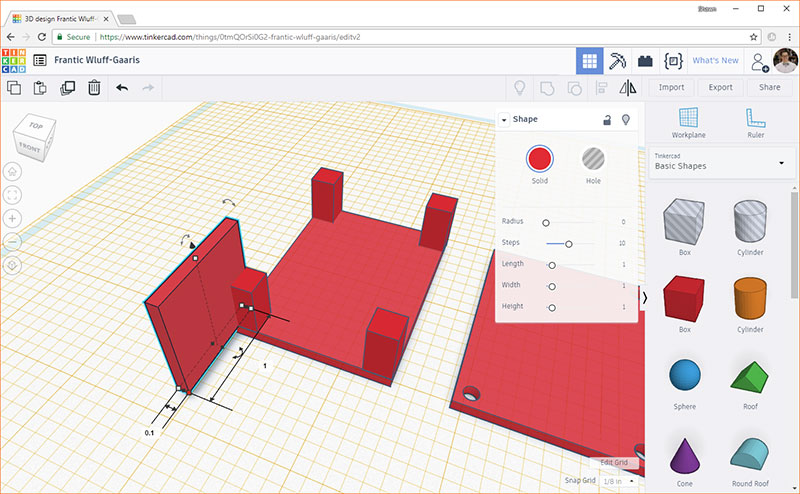The height and width of the screenshot is (494, 800).
Task: Click the Export button
Action: click(720, 88)
